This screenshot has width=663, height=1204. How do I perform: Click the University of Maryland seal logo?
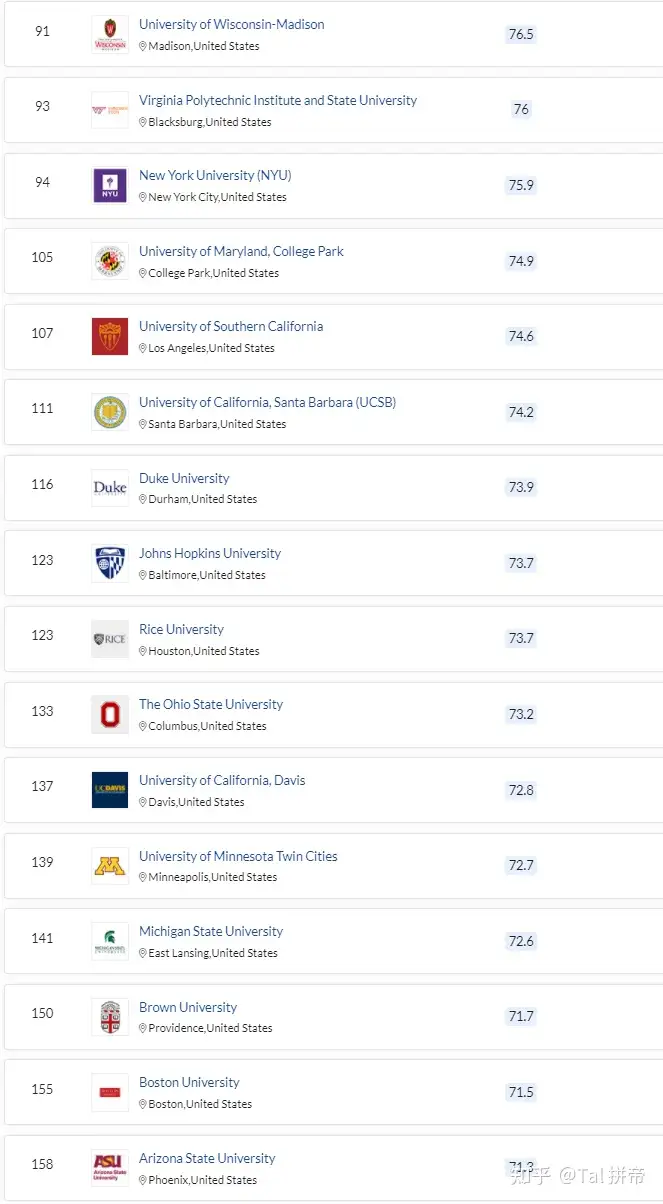[110, 261]
